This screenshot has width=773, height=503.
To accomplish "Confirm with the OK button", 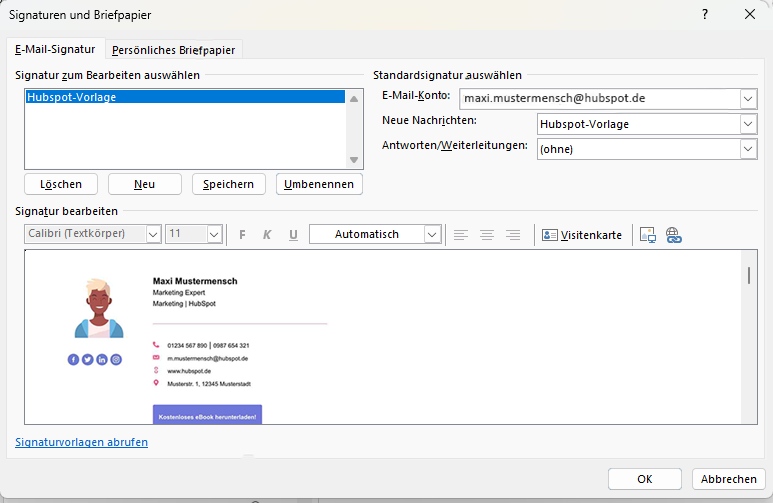I will [x=645, y=479].
